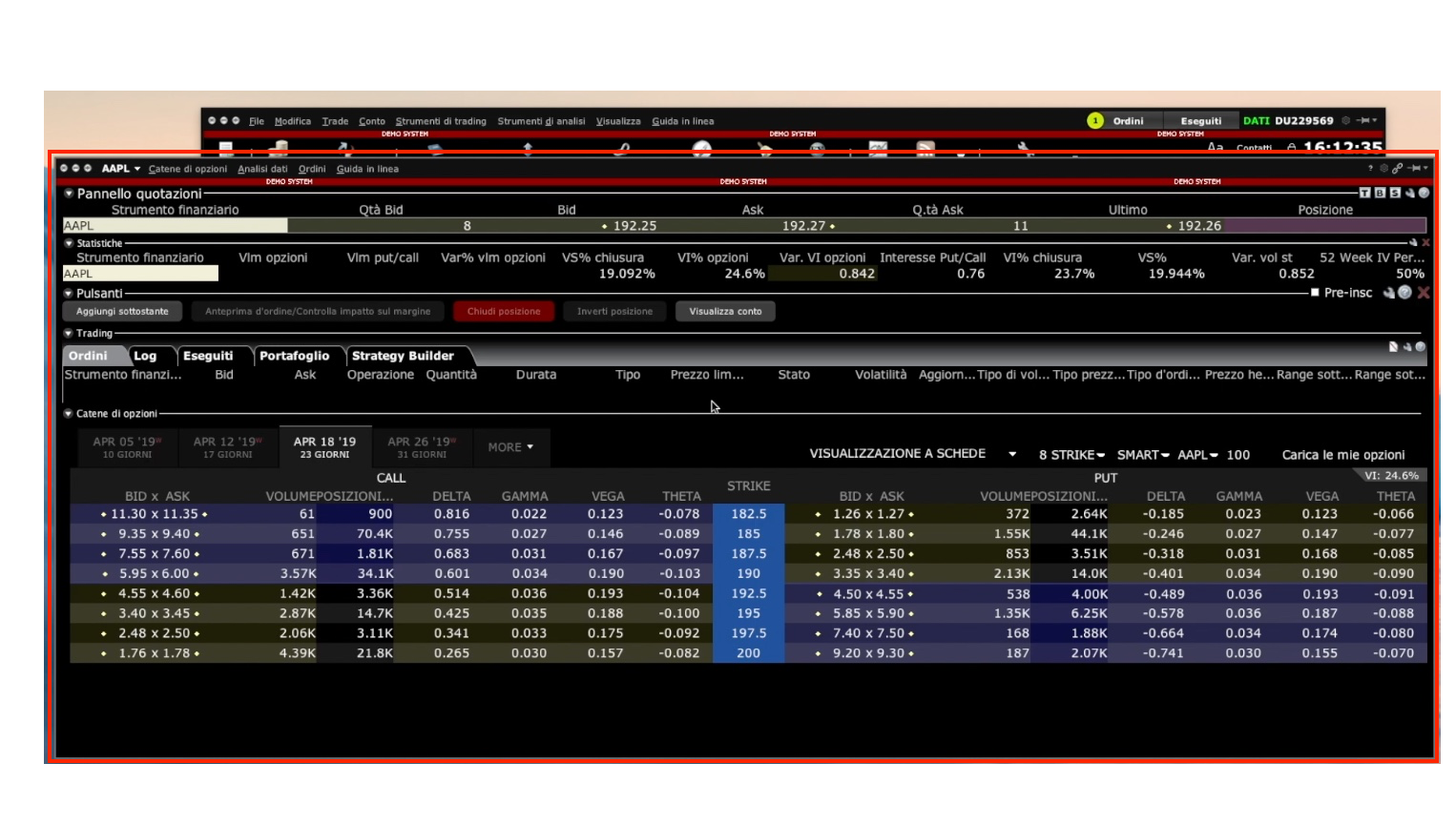1456x825 pixels.
Task: Click the S icon in quote panel header
Action: (1395, 193)
